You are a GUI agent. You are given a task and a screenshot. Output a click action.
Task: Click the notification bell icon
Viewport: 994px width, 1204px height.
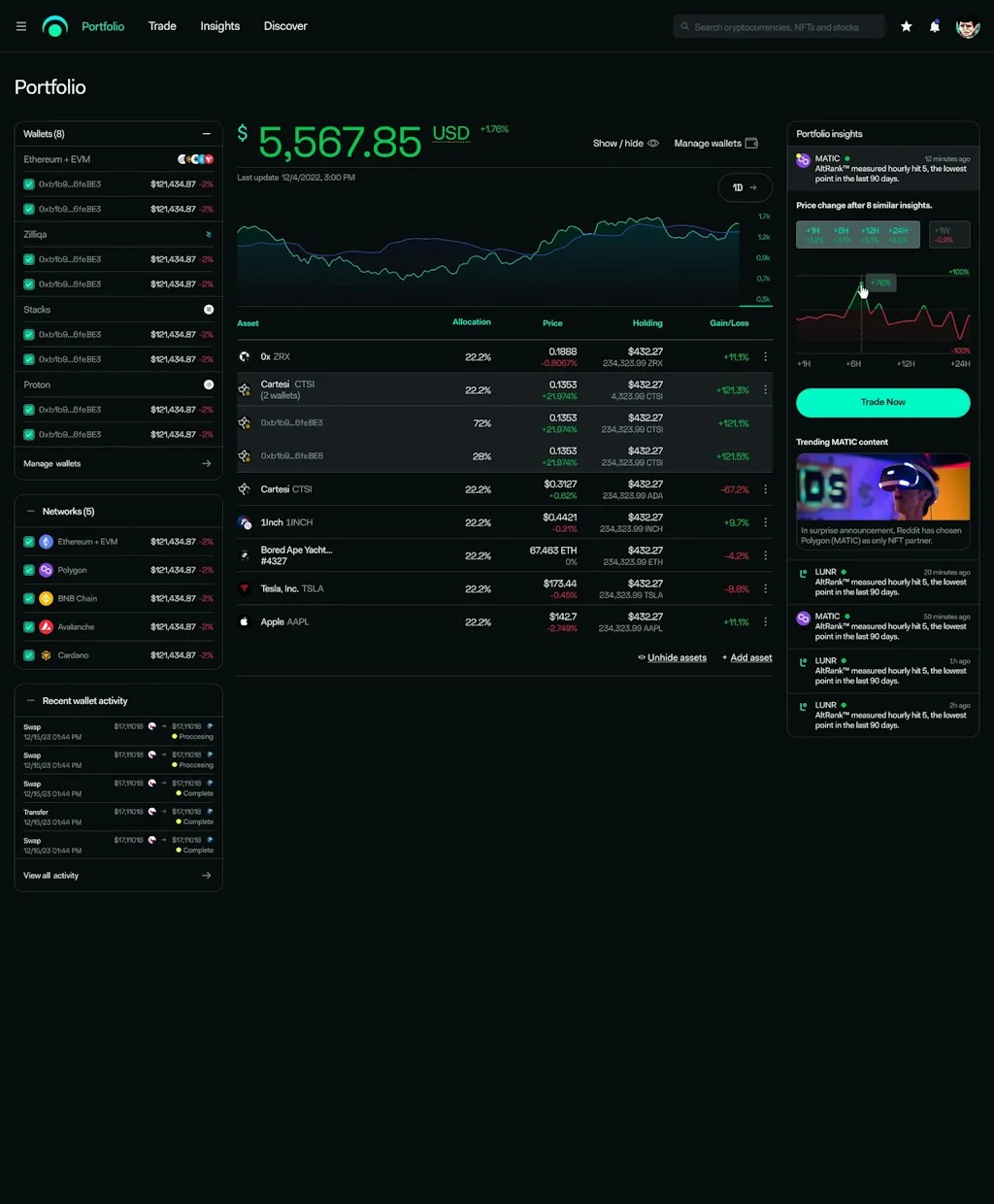(934, 26)
